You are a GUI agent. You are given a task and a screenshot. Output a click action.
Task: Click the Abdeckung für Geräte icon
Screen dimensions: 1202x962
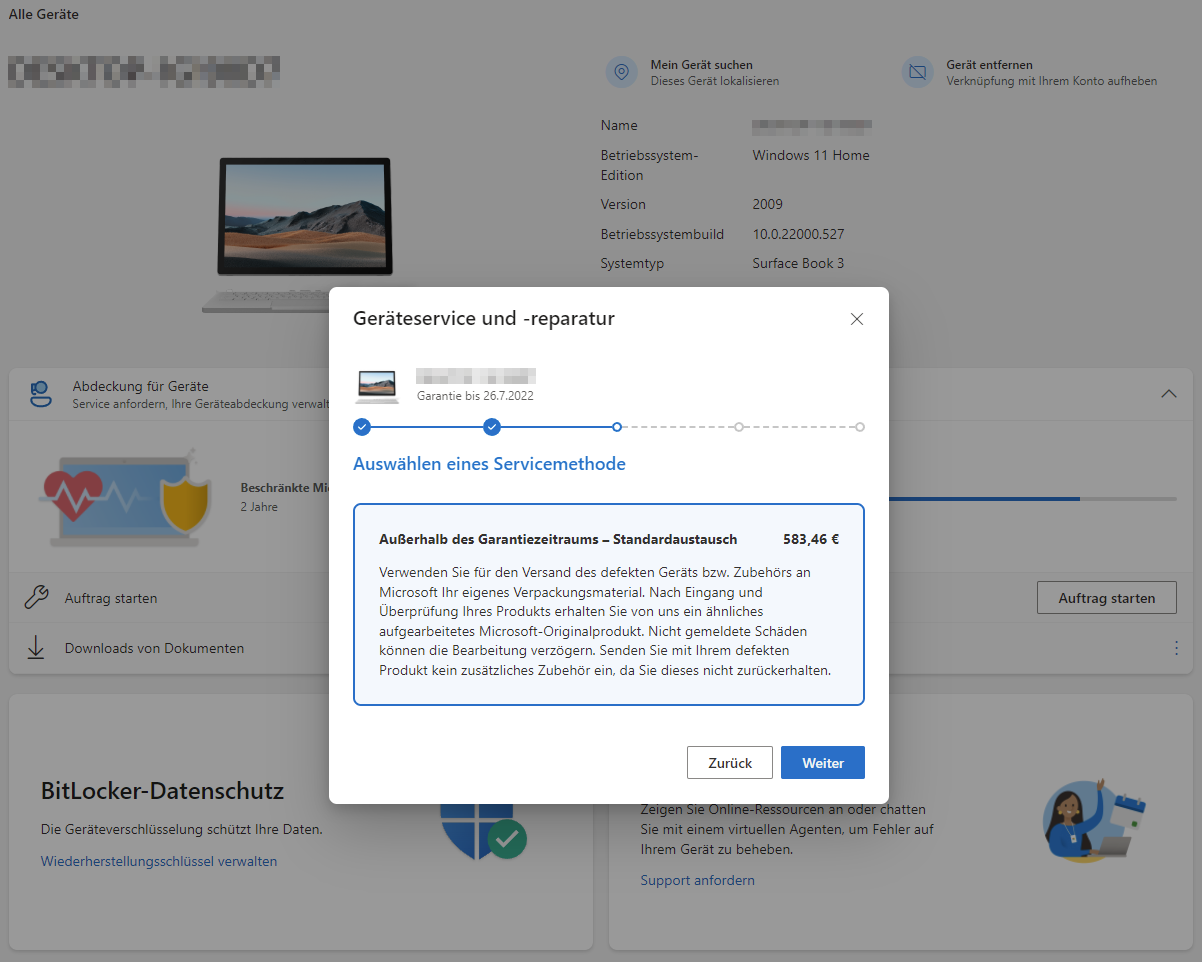tap(41, 393)
